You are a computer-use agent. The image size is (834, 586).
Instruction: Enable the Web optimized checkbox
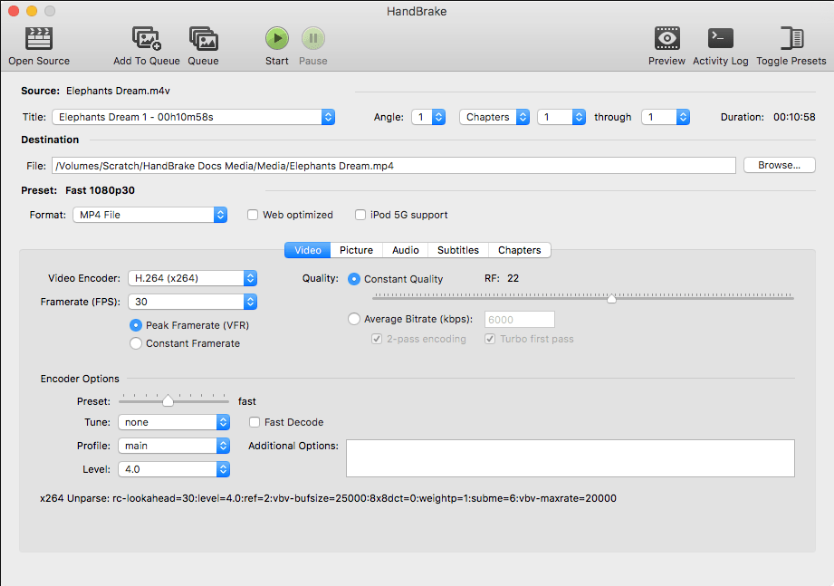(253, 215)
